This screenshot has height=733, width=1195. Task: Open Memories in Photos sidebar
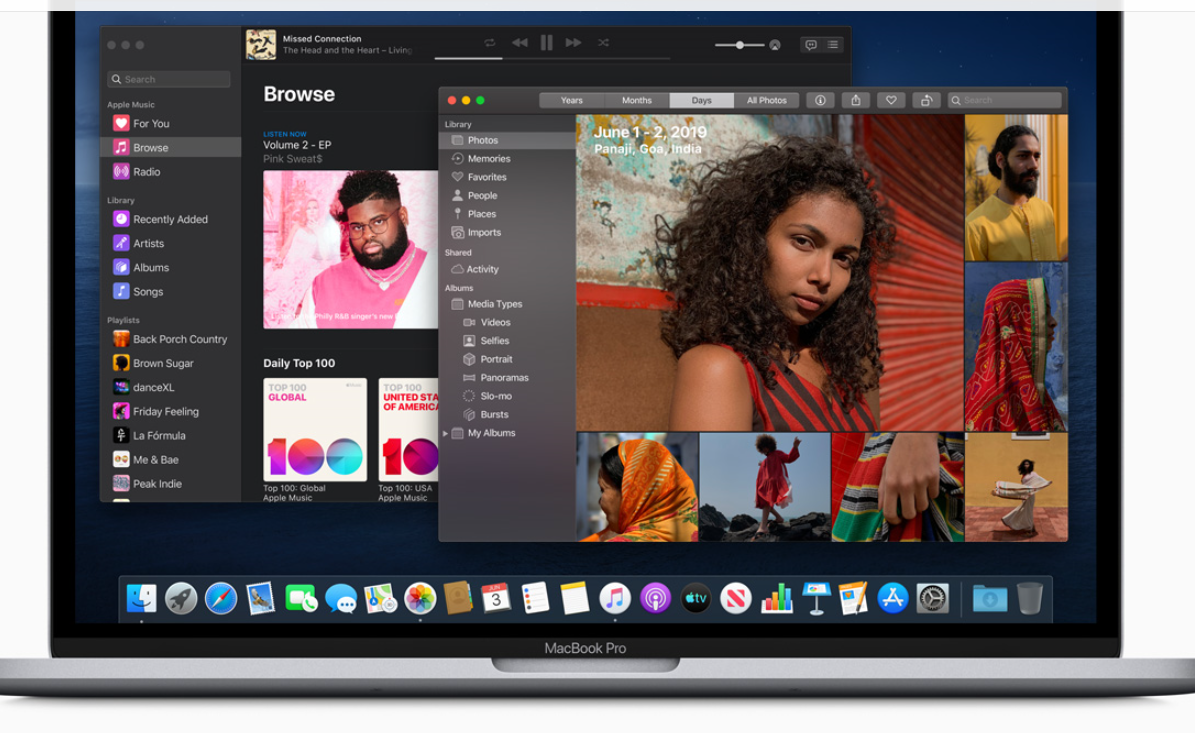508,158
